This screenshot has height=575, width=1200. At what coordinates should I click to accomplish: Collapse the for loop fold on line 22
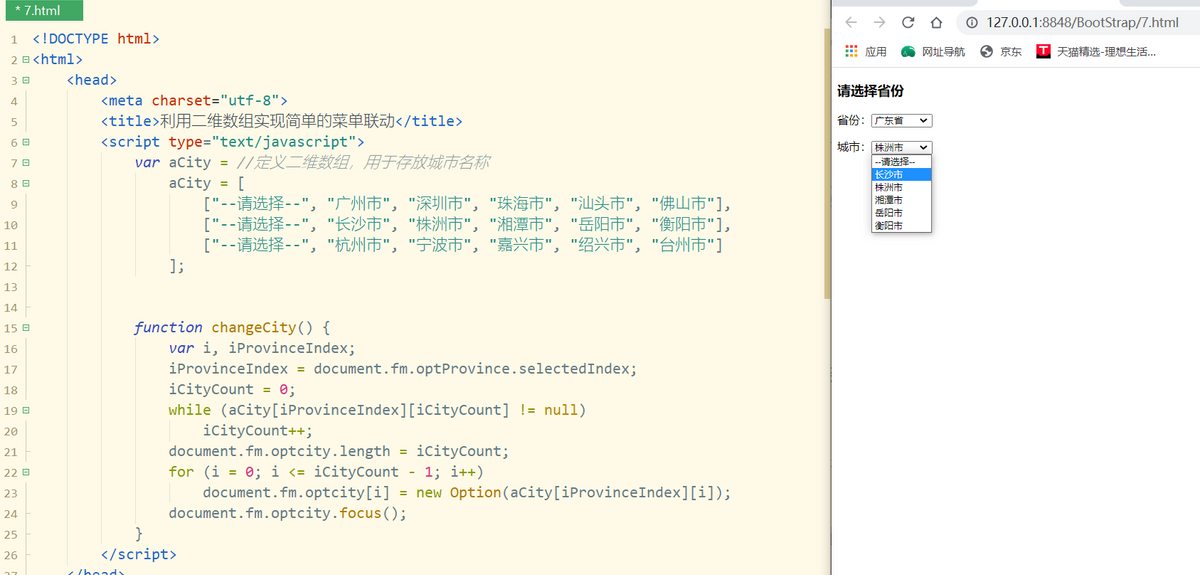pos(26,471)
